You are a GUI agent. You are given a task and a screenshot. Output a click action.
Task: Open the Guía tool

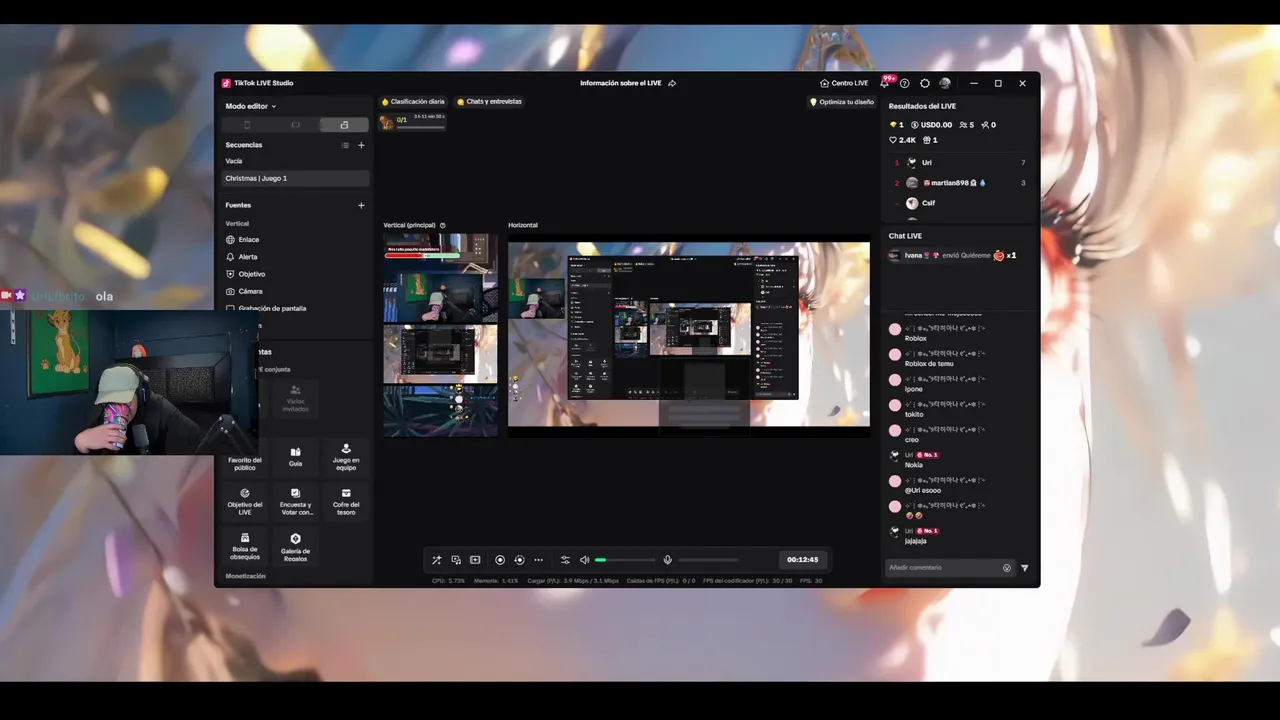pyautogui.click(x=295, y=456)
